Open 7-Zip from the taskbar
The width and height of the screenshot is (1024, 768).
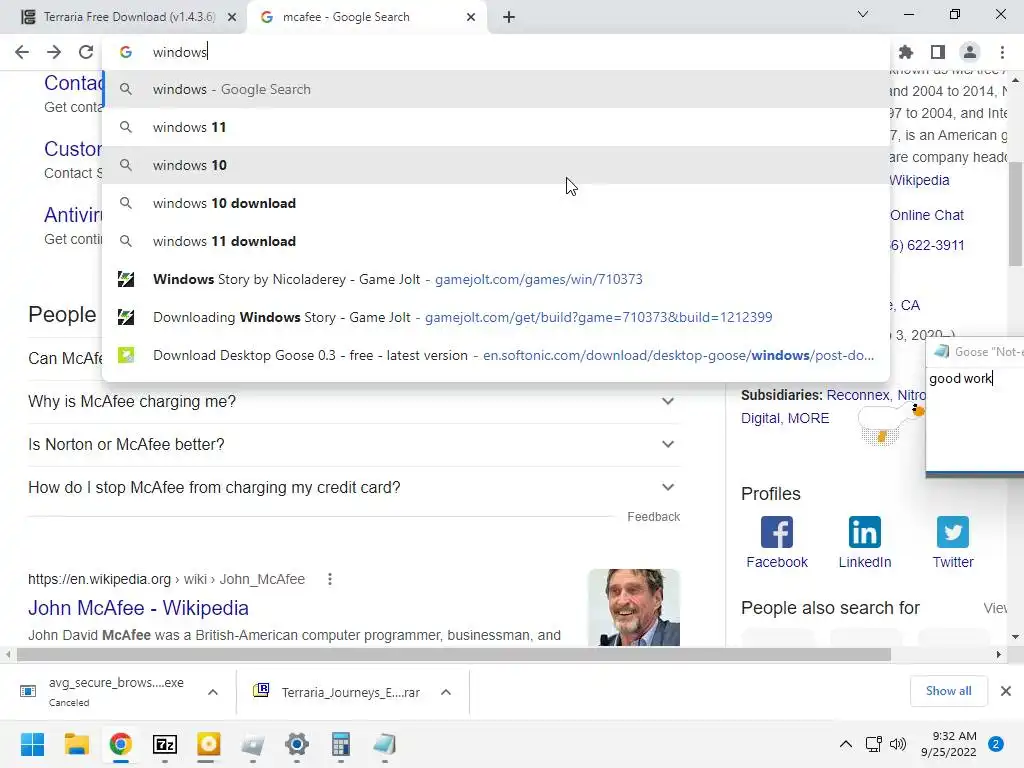pyautogui.click(x=165, y=744)
